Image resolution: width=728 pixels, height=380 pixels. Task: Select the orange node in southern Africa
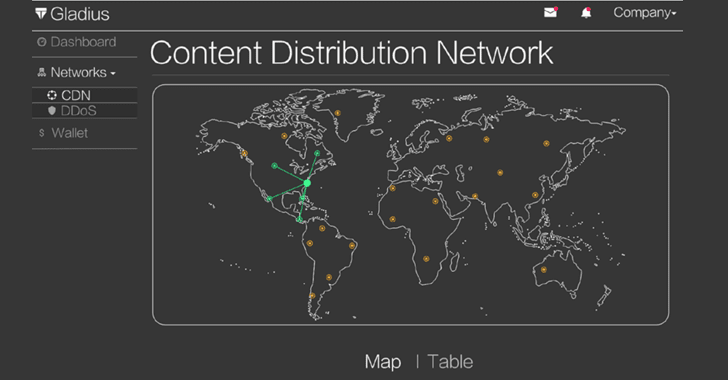[x=426, y=259]
